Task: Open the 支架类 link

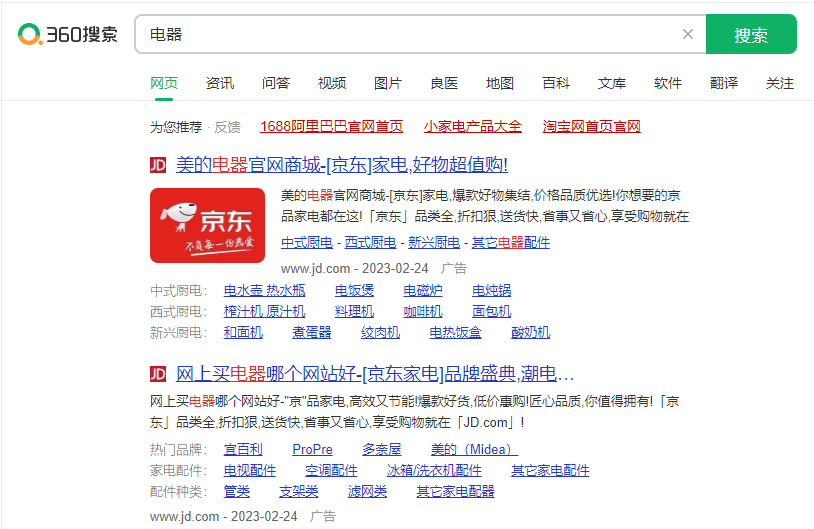Action: point(299,491)
